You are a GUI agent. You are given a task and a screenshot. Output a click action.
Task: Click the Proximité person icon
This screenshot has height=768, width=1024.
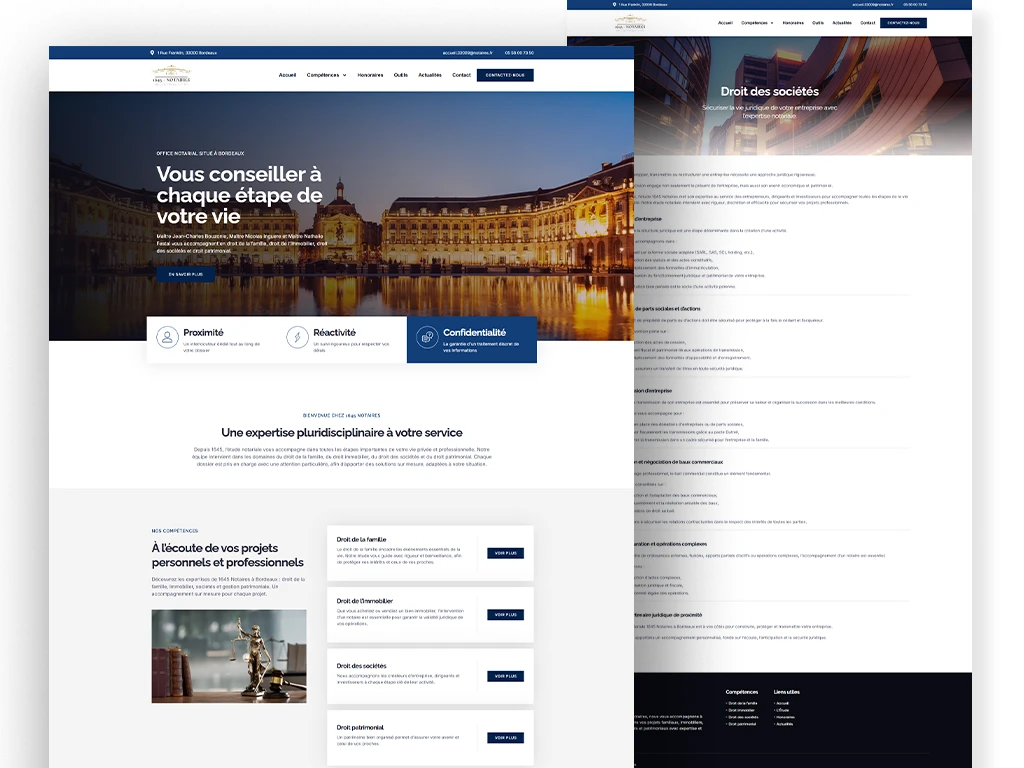click(x=168, y=337)
